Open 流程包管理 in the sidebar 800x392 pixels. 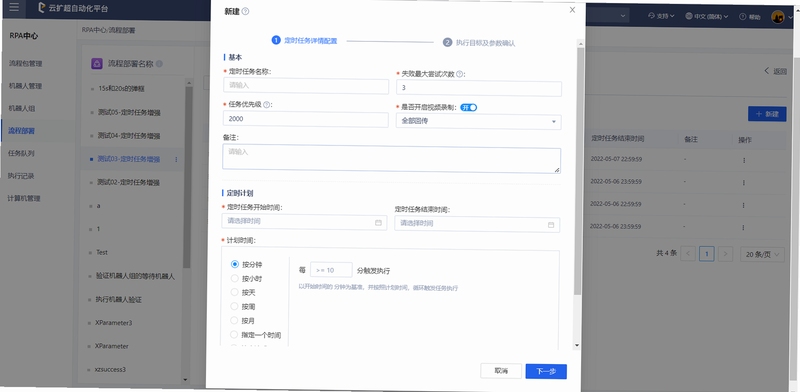[x=25, y=64]
